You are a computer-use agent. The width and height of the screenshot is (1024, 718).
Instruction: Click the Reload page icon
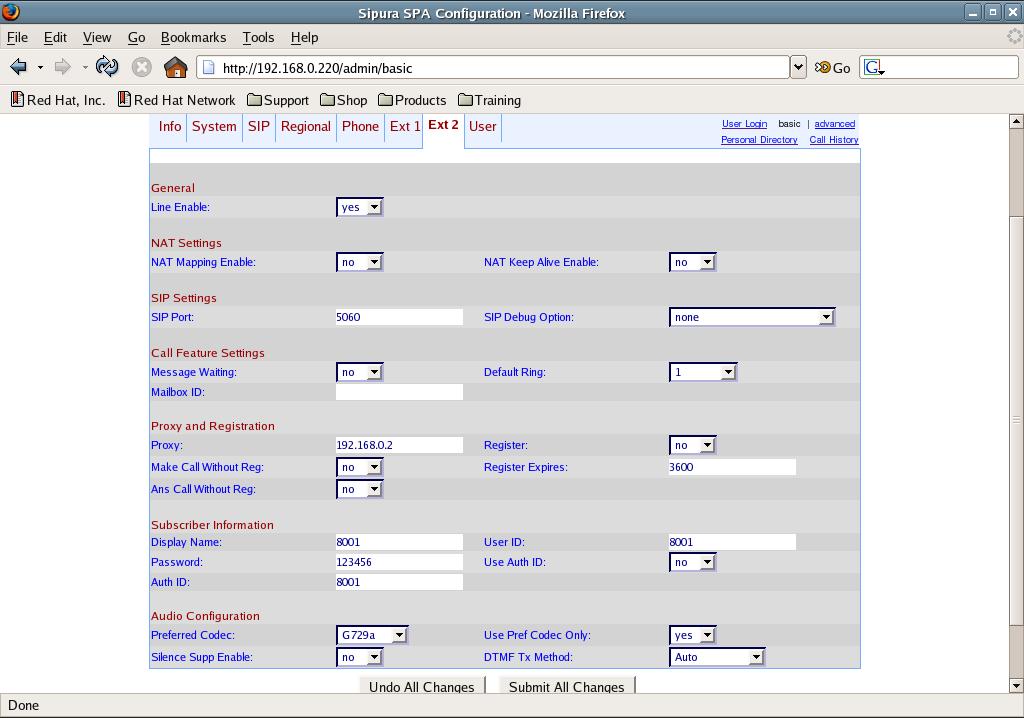[x=107, y=67]
